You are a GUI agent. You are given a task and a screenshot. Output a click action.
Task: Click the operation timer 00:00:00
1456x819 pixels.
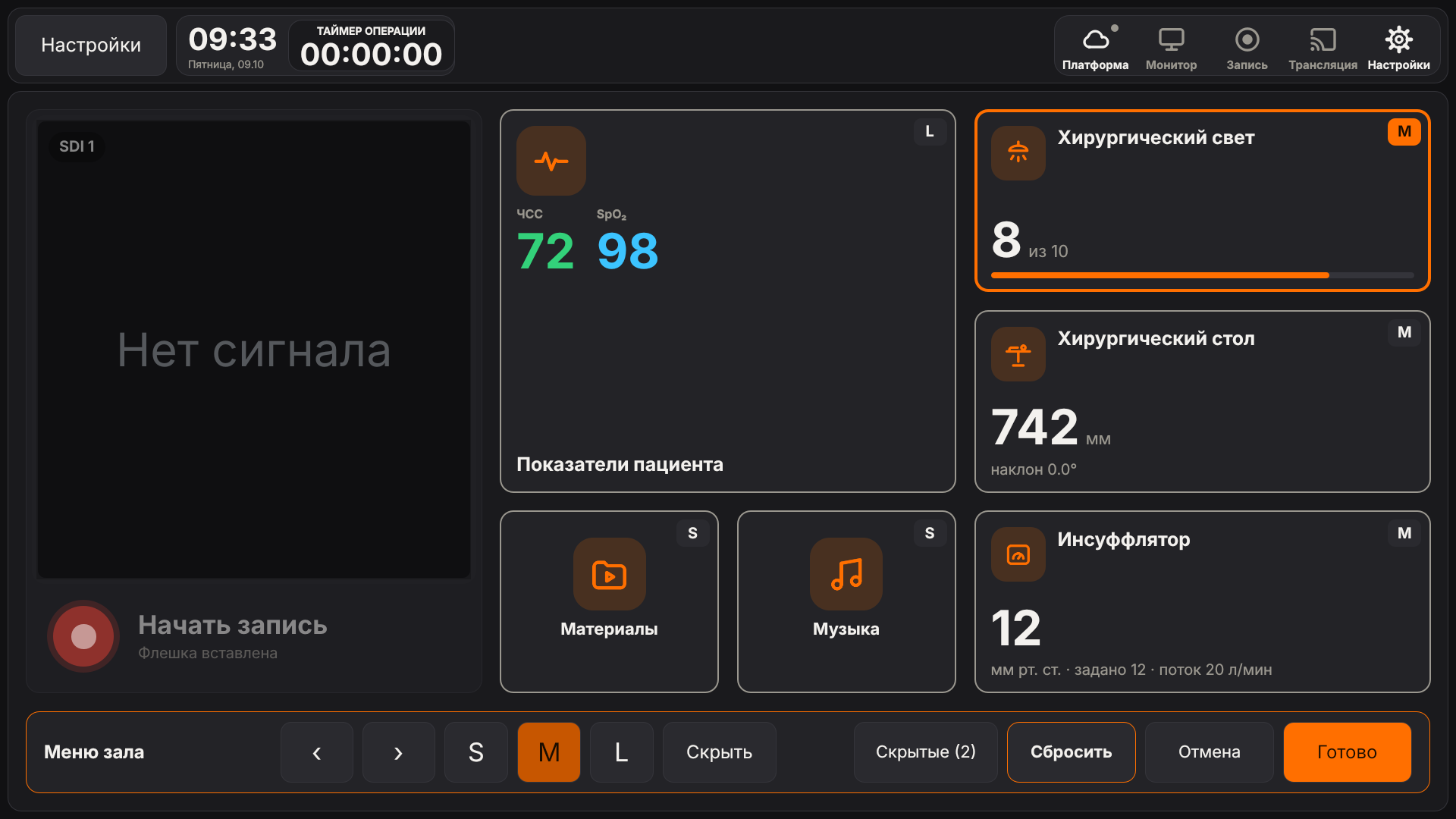pos(371,55)
